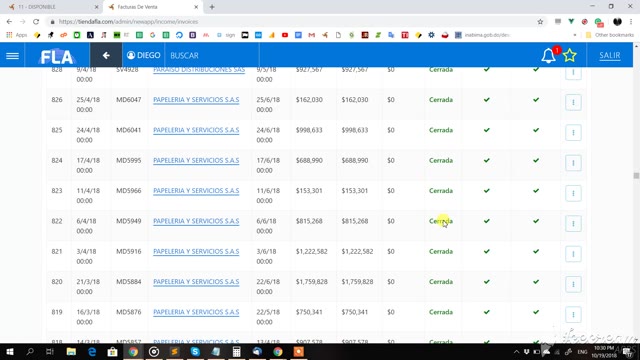
Task: Click second check mark in row 823
Action: pyautogui.click(x=536, y=191)
